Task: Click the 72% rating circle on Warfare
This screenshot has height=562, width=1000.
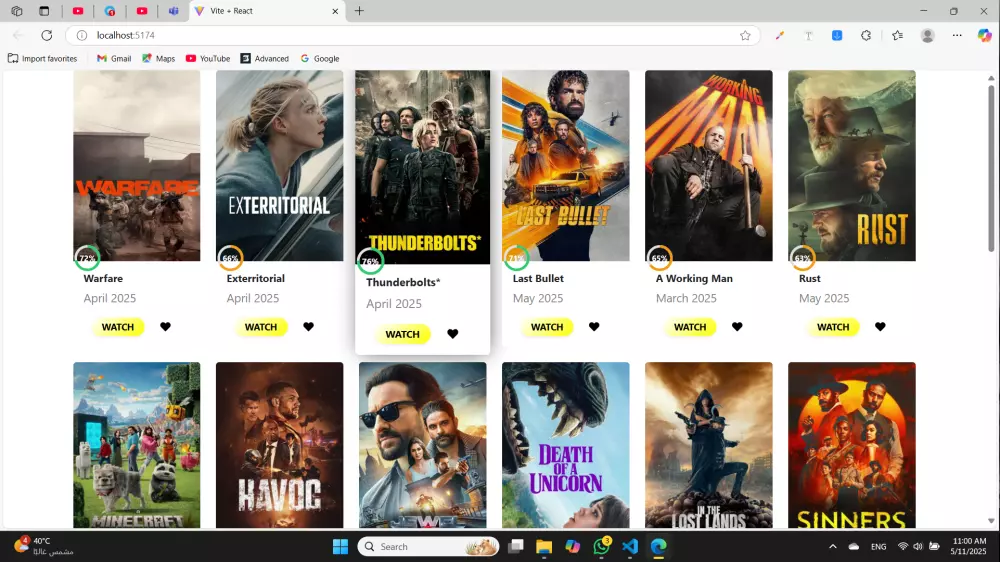Action: pyautogui.click(x=87, y=258)
